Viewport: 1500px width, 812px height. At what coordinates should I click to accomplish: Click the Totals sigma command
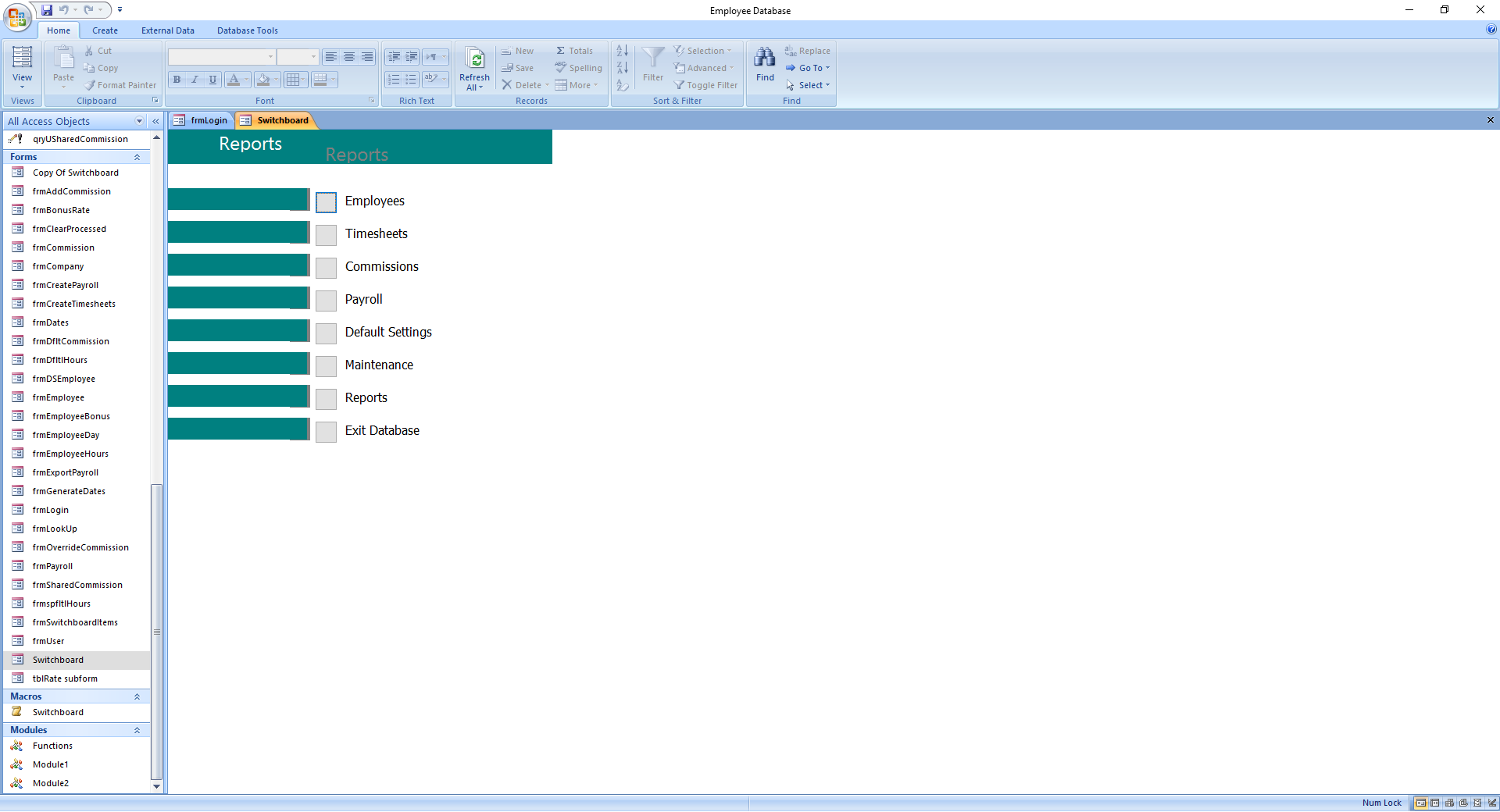point(574,51)
